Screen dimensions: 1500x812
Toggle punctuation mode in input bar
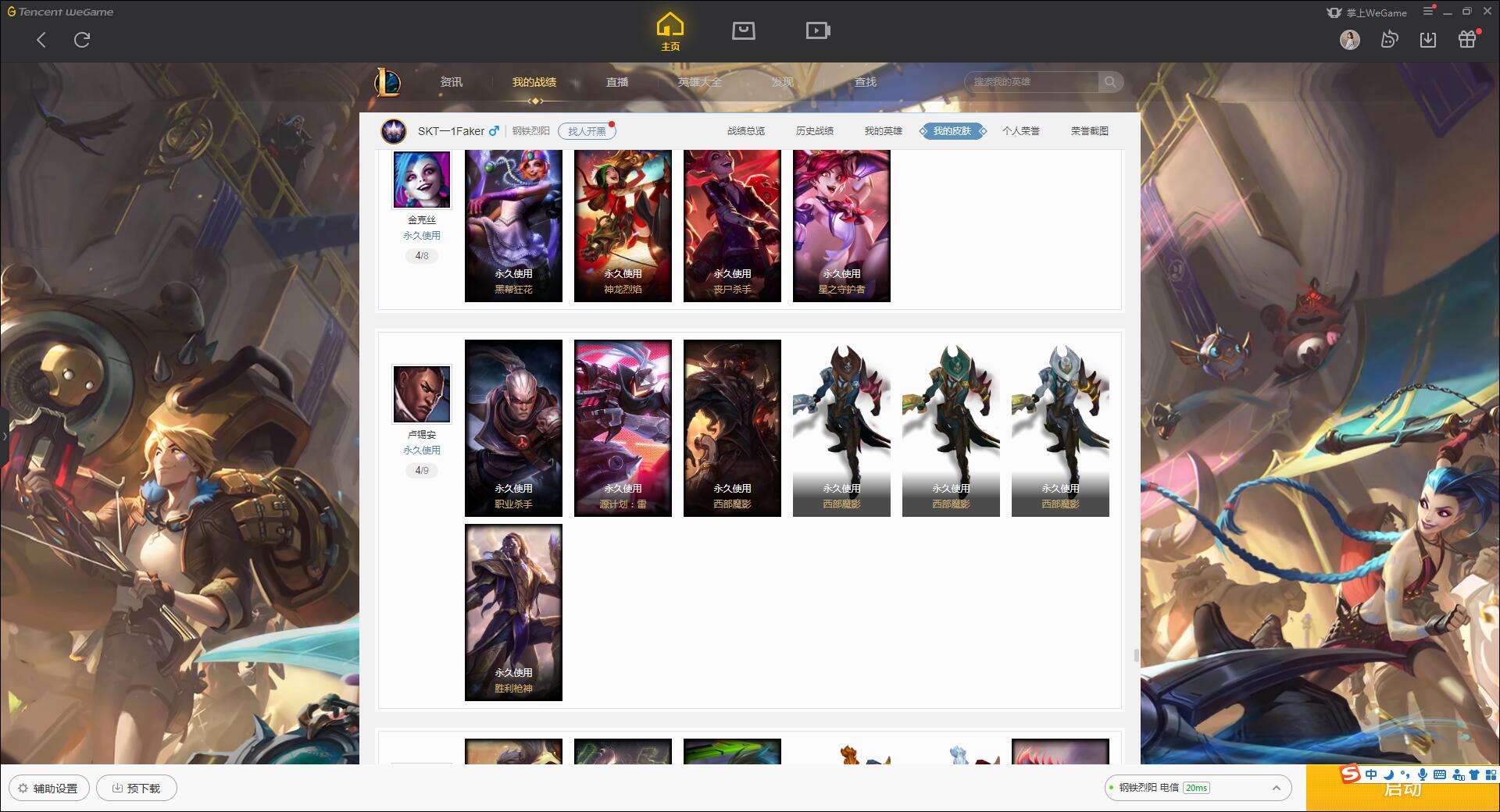[1405, 775]
